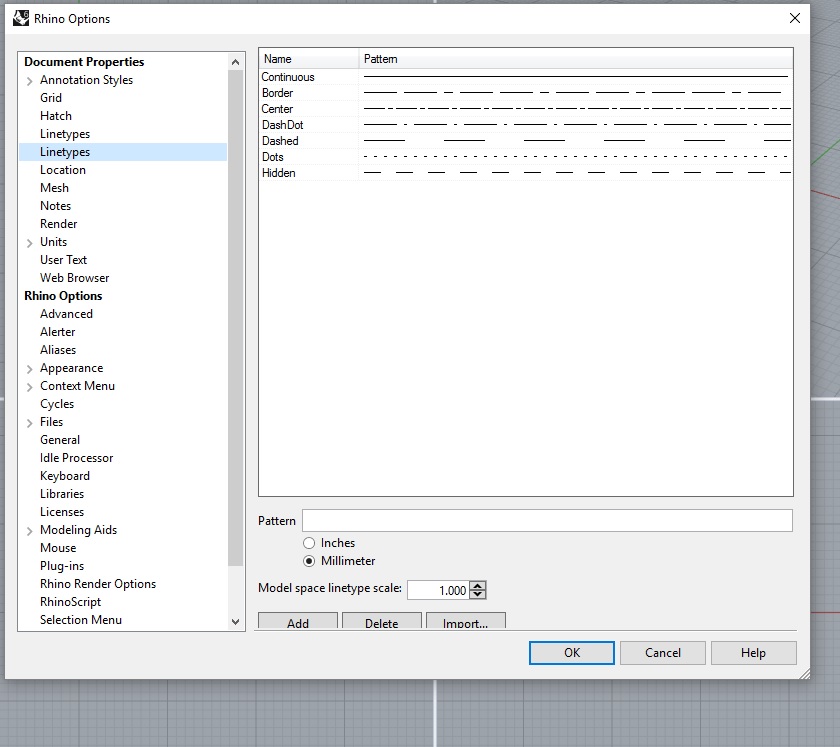The image size is (840, 747).
Task: Open the Alerter options page
Action: pyautogui.click(x=57, y=332)
